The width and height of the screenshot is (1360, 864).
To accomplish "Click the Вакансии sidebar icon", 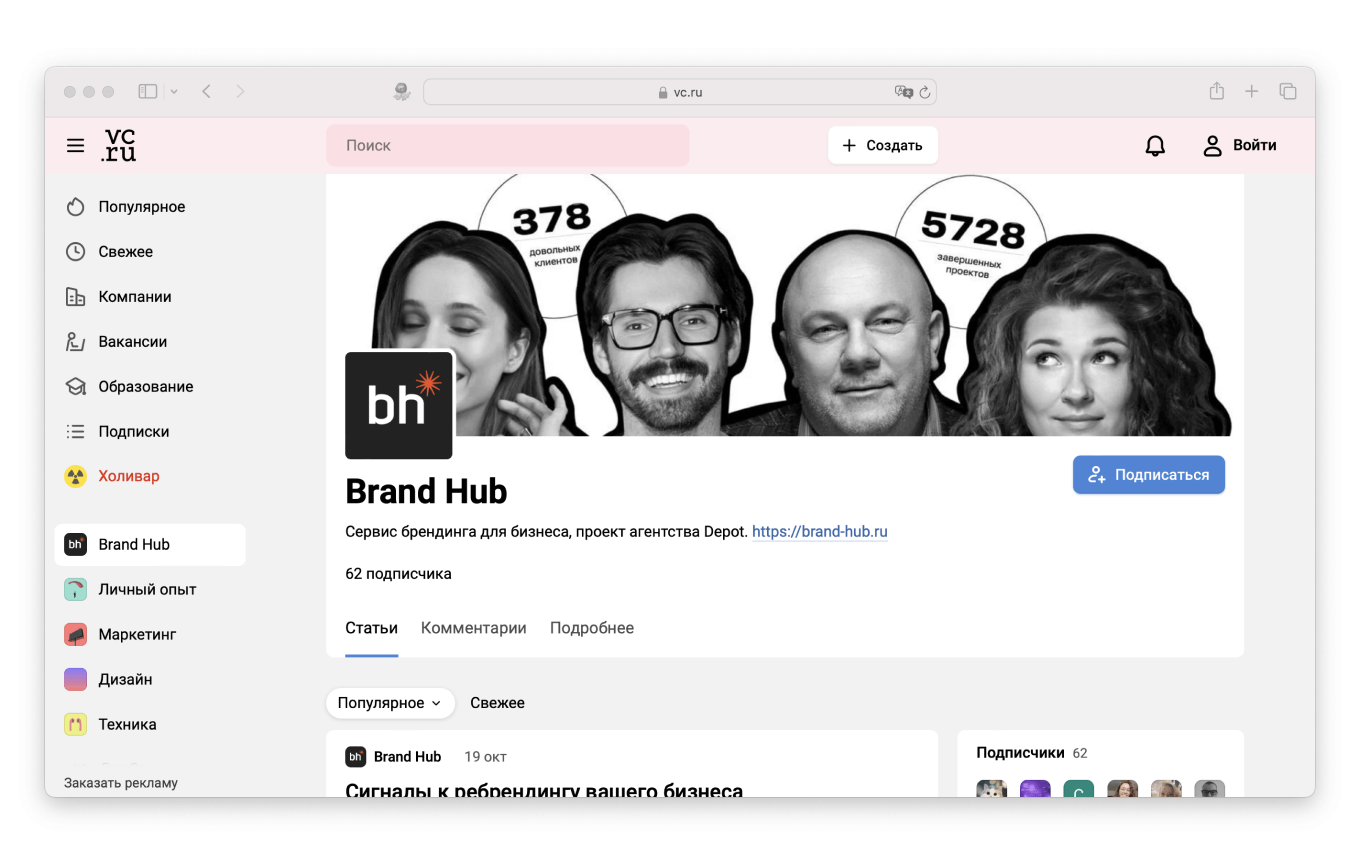I will (75, 341).
